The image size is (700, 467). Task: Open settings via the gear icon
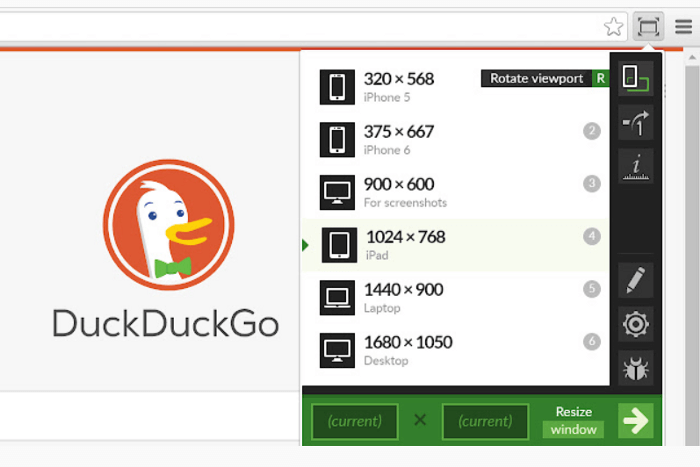tap(636, 324)
